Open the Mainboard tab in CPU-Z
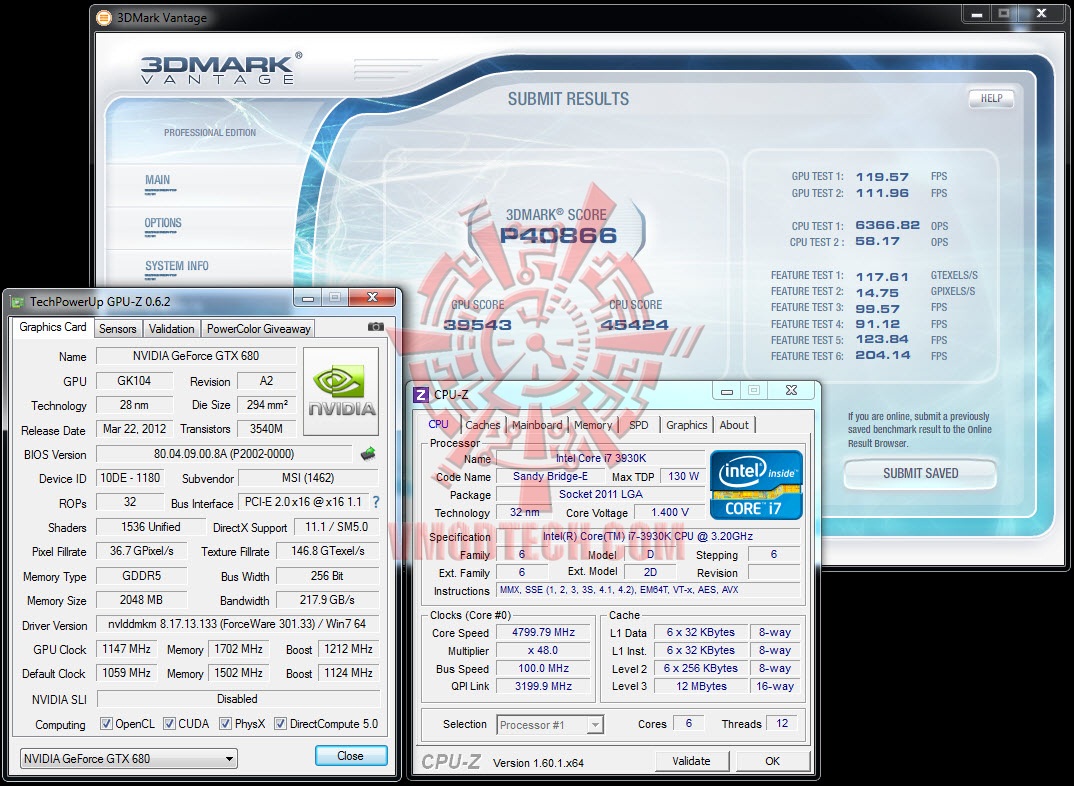Image resolution: width=1074 pixels, height=786 pixels. coord(537,425)
